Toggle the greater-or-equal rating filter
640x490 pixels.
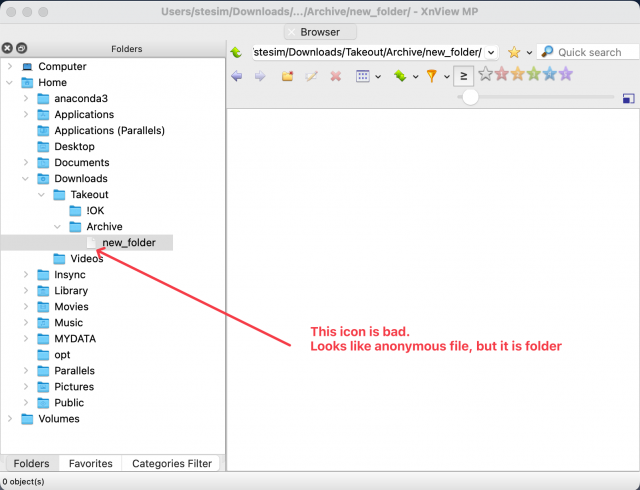(463, 76)
